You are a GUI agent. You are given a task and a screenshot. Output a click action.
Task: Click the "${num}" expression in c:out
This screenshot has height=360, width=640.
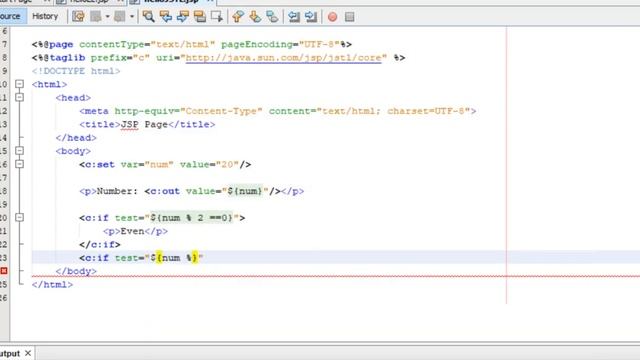245,191
